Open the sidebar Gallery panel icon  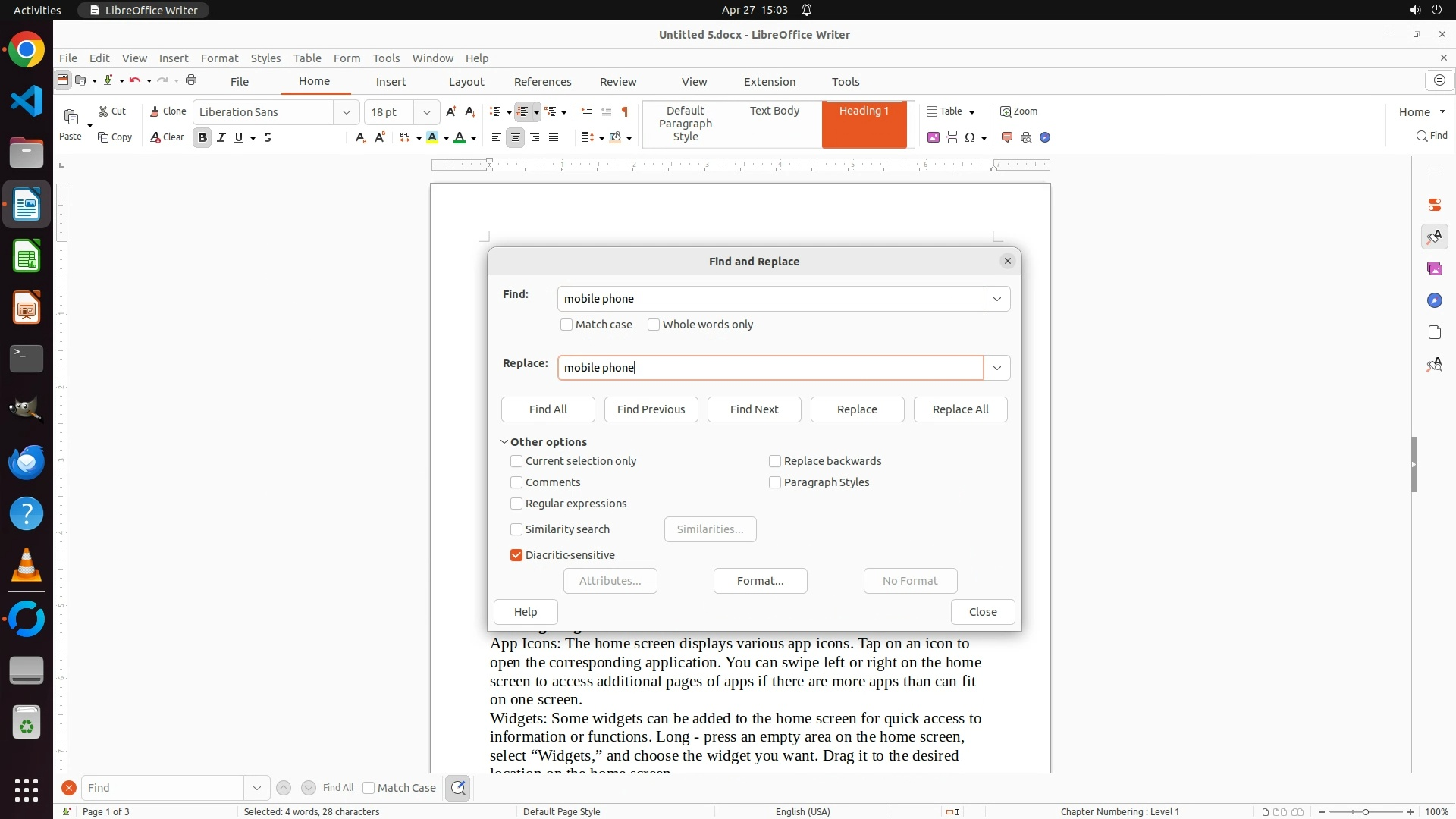coord(1434,269)
